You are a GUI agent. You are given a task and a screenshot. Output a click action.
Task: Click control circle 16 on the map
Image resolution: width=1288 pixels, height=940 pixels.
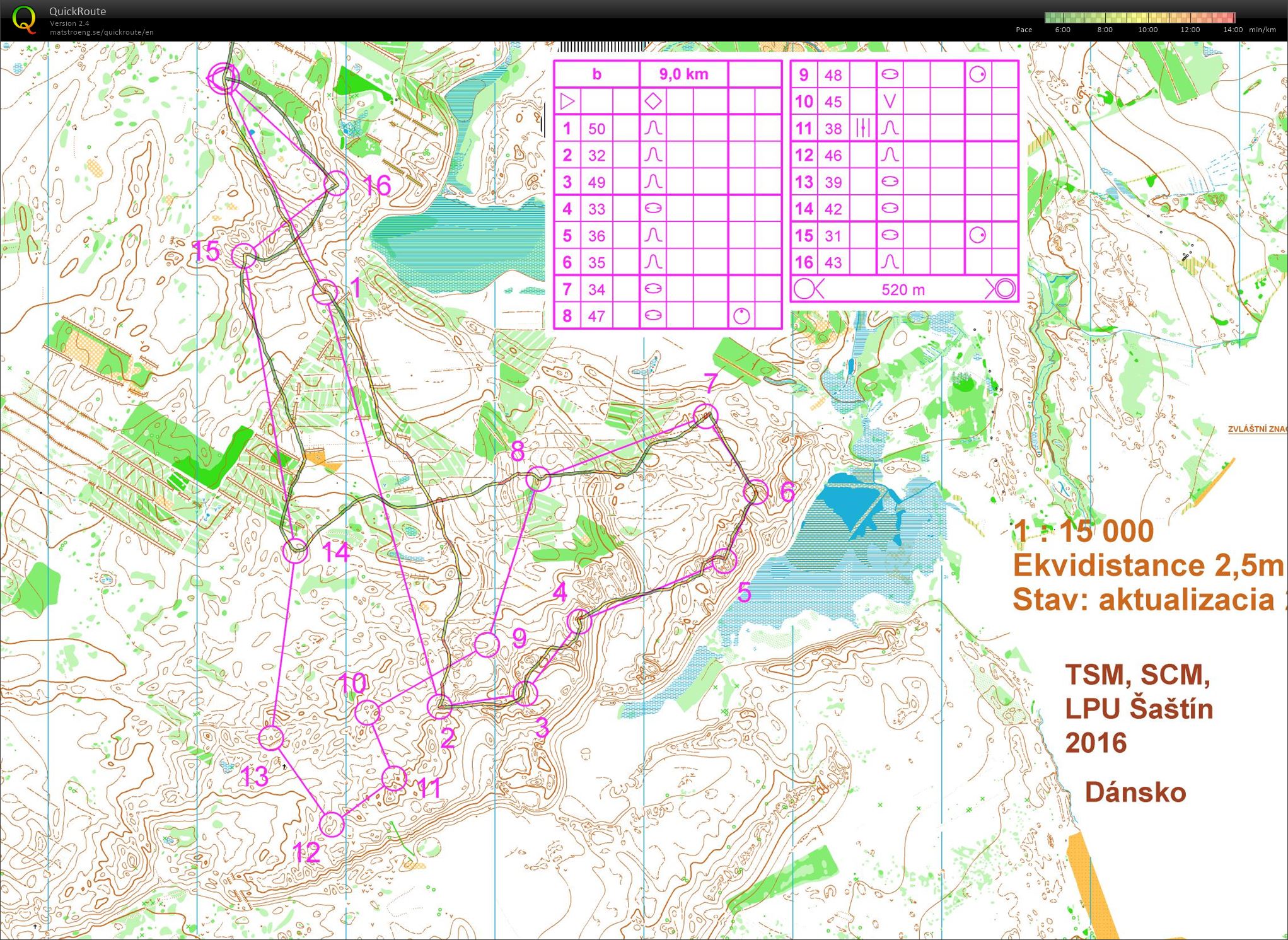(x=335, y=183)
